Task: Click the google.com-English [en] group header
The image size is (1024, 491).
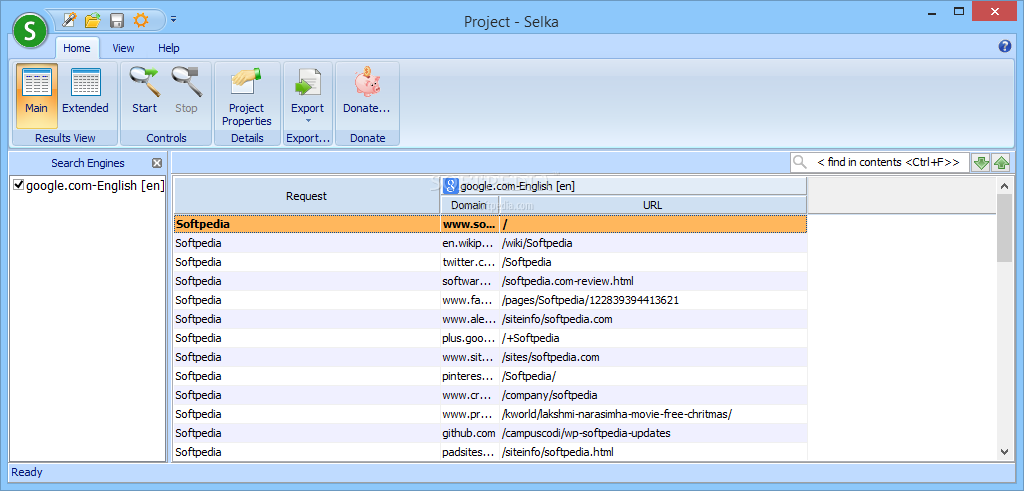Action: pyautogui.click(x=624, y=186)
